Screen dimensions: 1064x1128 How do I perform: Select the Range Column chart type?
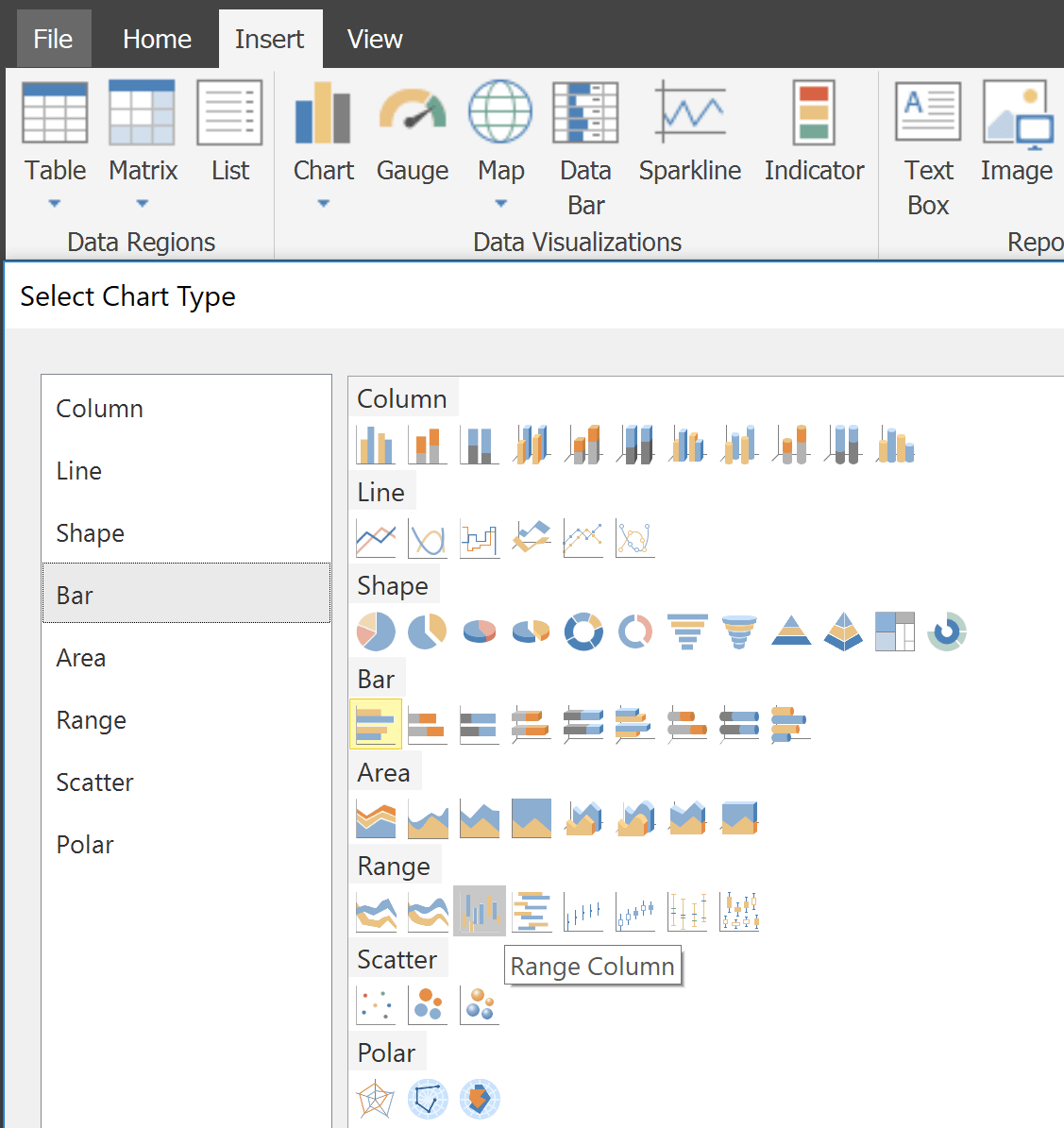(479, 910)
